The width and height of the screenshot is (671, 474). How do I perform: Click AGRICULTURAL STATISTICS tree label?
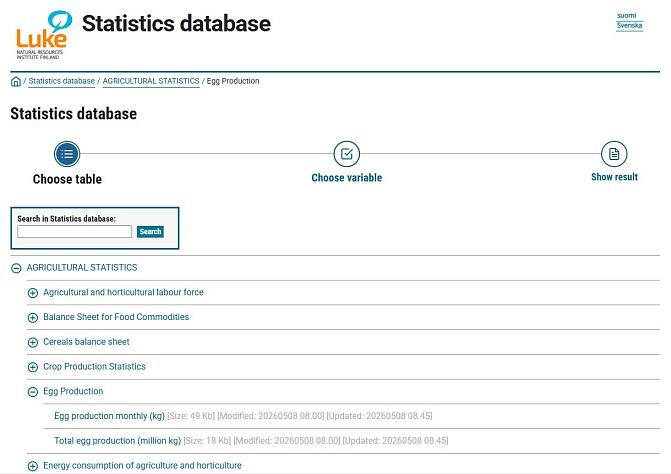82,268
